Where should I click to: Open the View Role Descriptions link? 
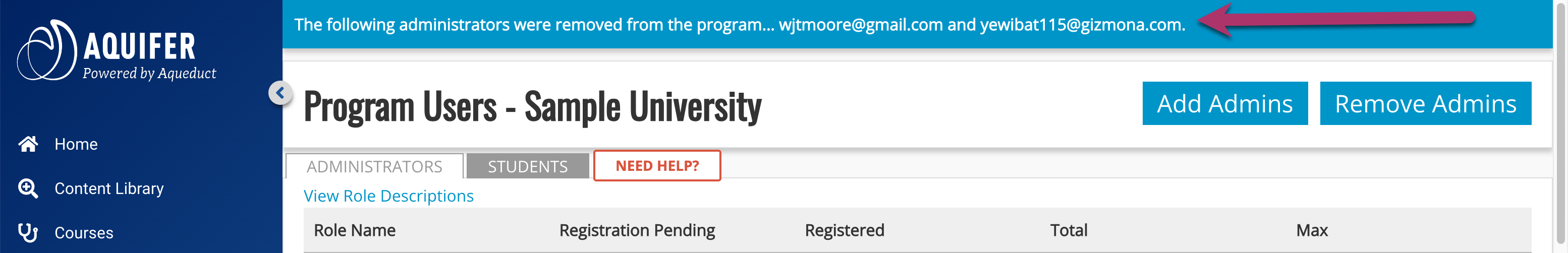(x=388, y=196)
